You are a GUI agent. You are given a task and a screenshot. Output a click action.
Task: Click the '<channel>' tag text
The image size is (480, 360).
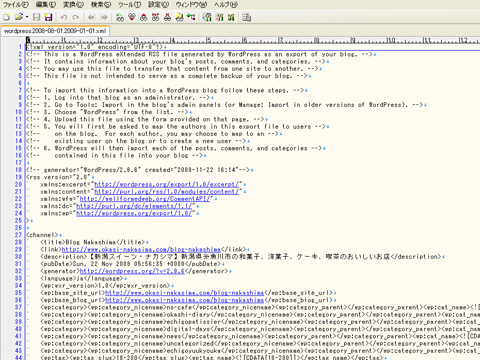[x=42, y=235]
